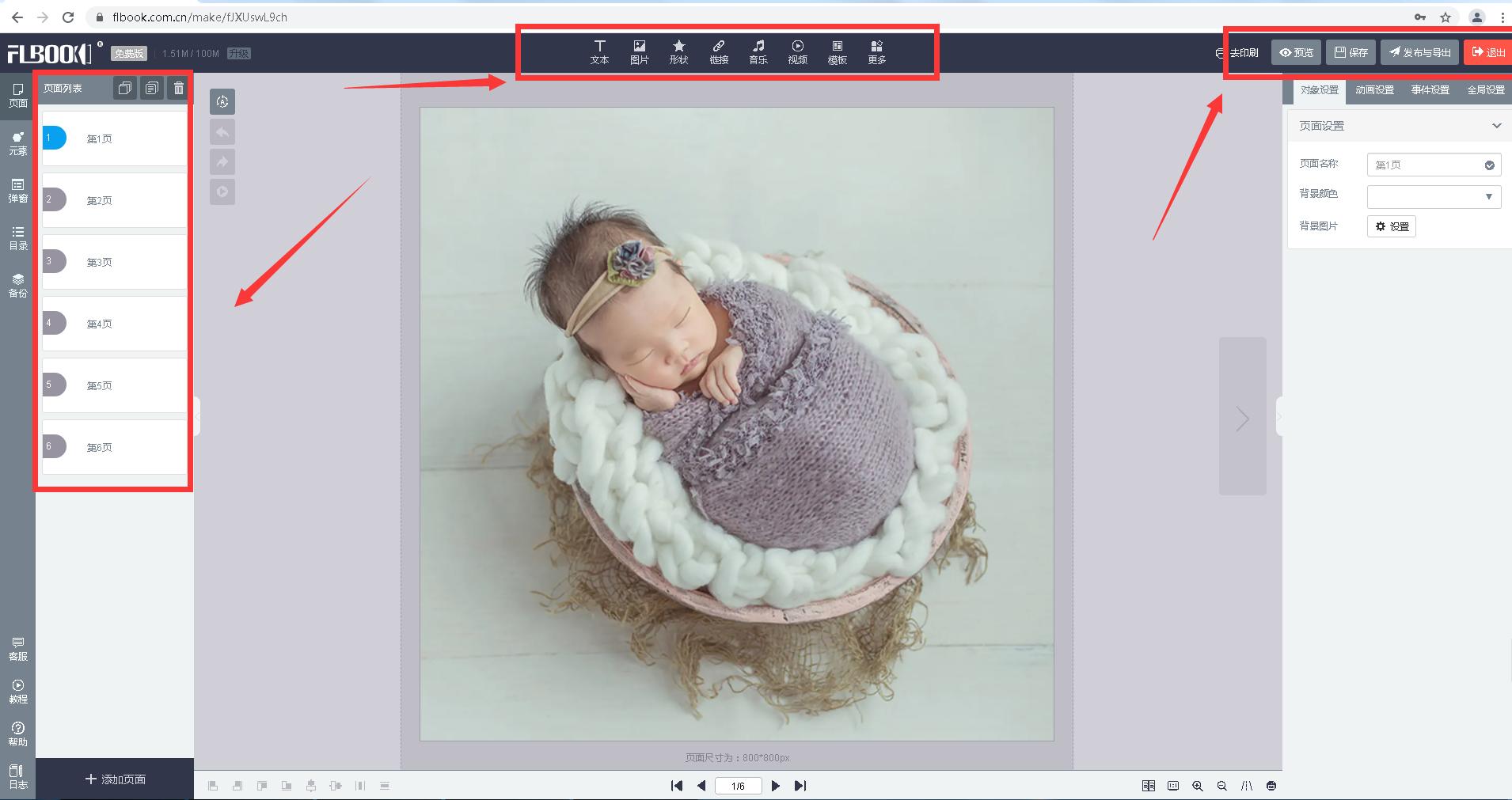1512x800 pixels.
Task: Add 音乐 music from toolbar
Action: pyautogui.click(x=758, y=52)
